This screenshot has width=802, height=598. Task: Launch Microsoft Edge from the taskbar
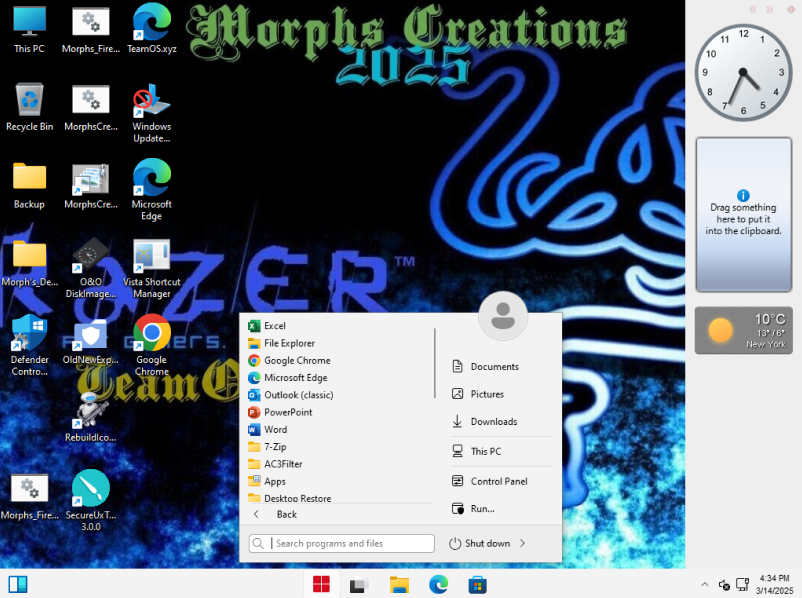point(438,584)
